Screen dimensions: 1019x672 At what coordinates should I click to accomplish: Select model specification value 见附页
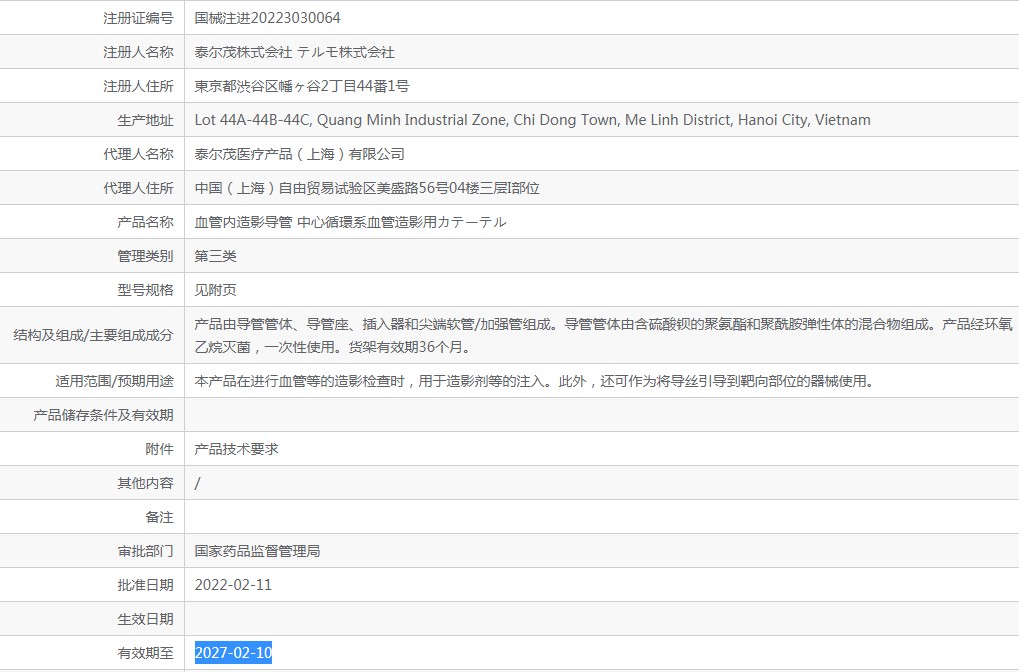pos(215,290)
